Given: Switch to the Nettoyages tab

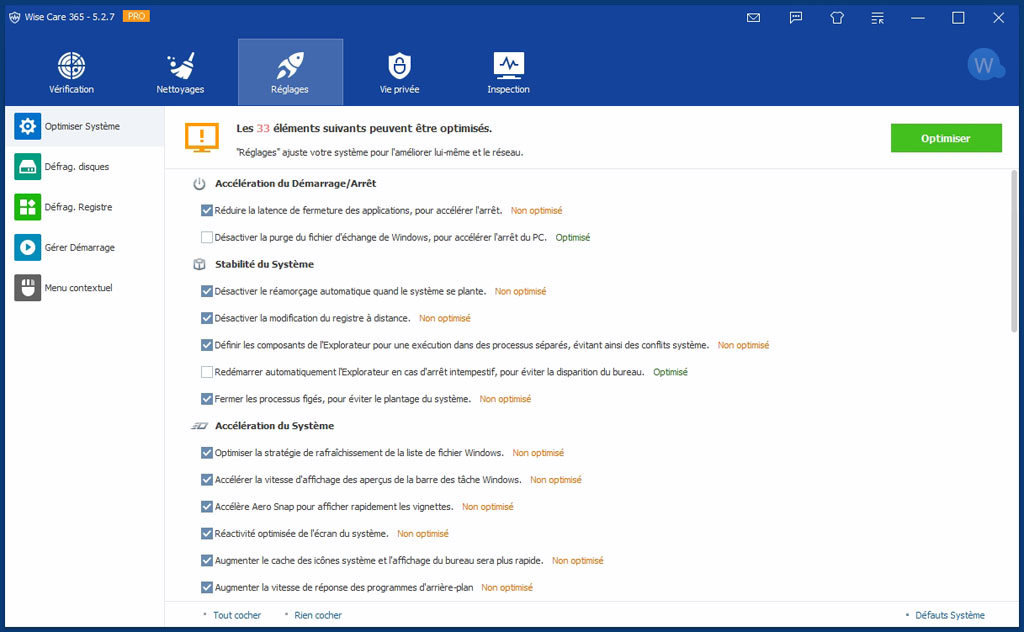Looking at the screenshot, I should tap(180, 72).
